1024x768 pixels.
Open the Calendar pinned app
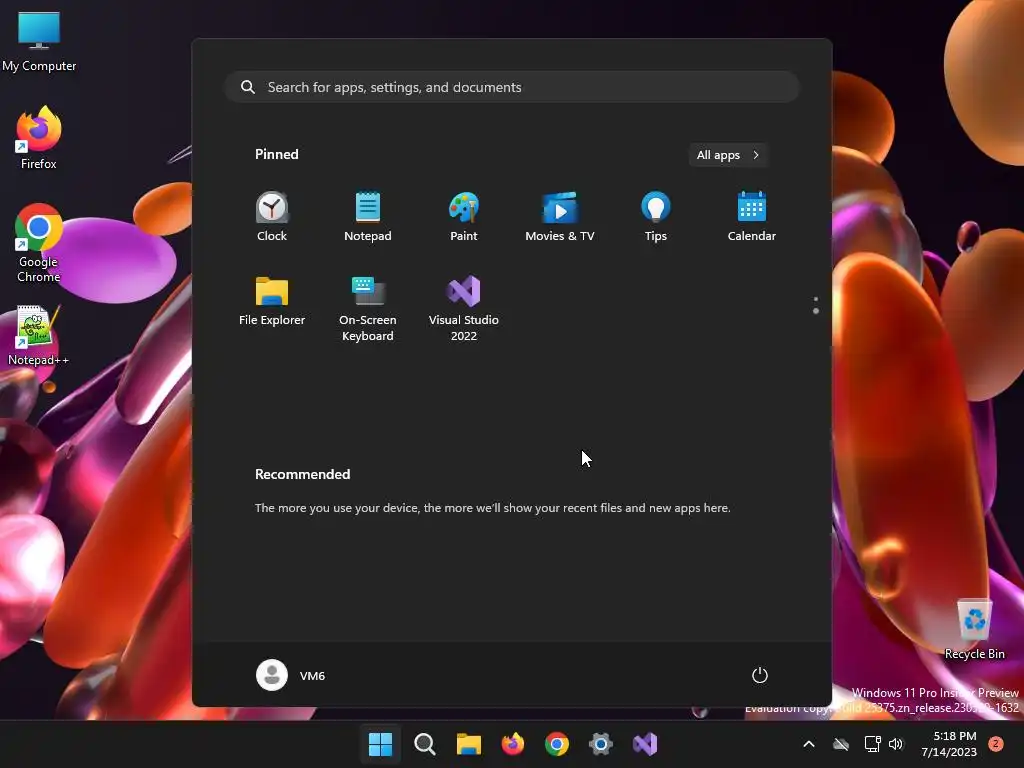752,217
